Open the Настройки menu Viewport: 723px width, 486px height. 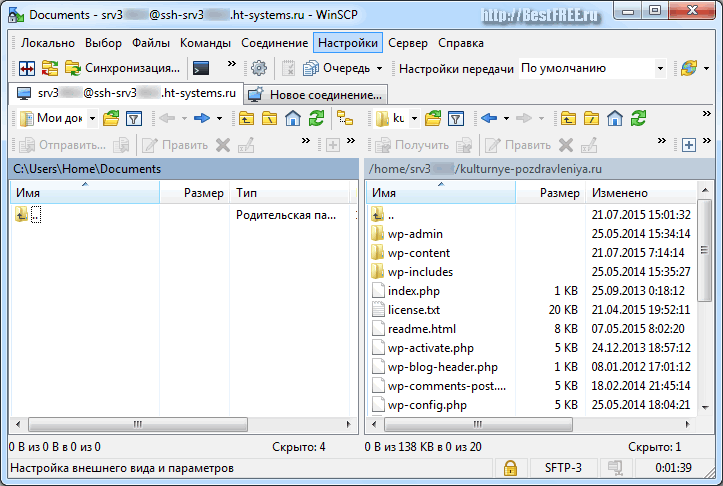click(x=348, y=43)
